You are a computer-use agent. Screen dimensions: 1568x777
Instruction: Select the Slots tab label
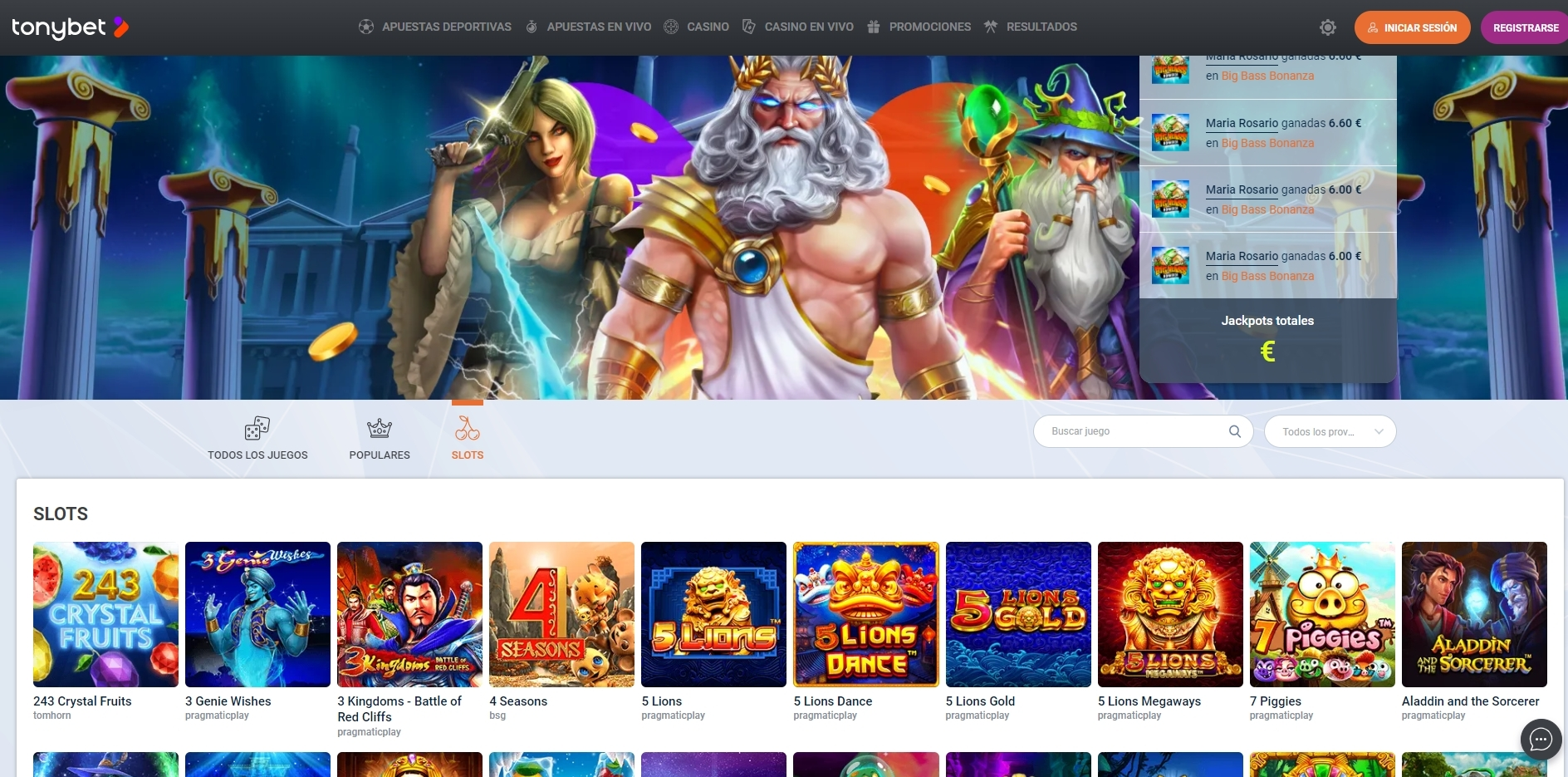pyautogui.click(x=468, y=455)
